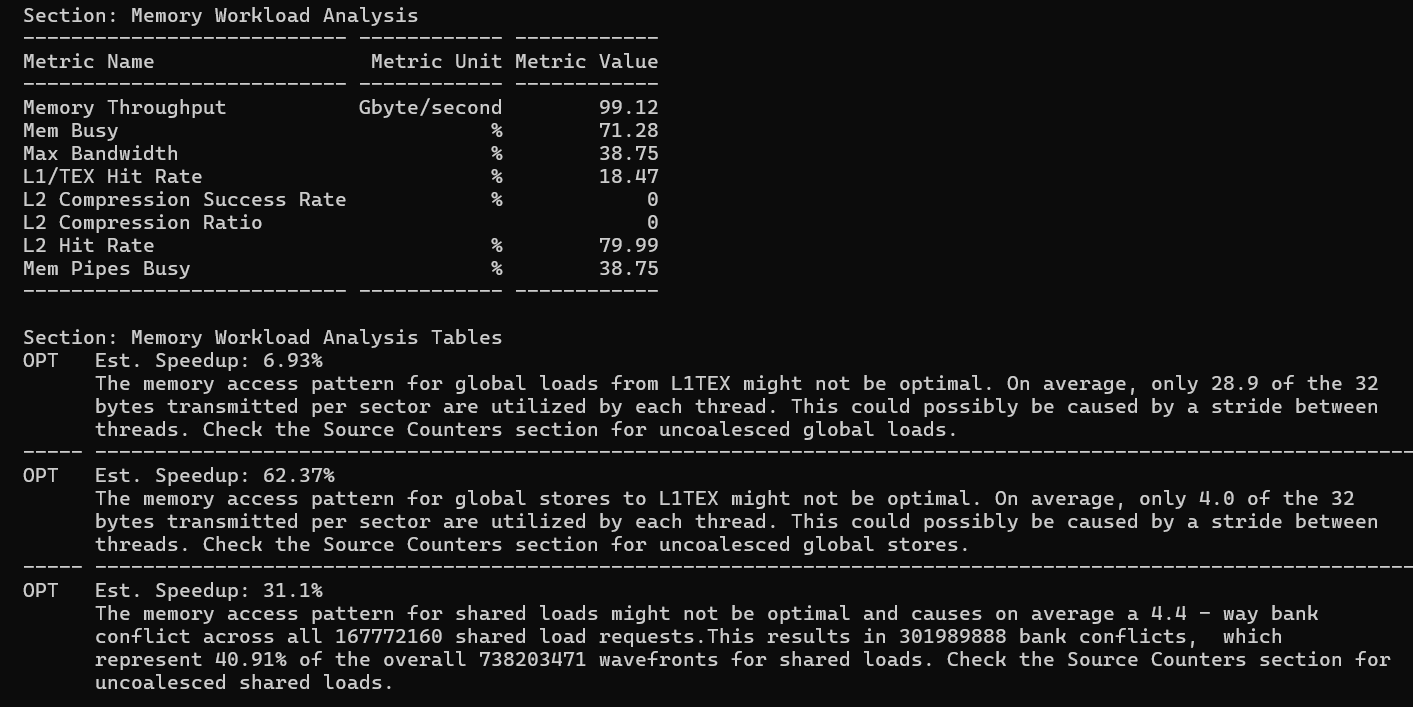Click the 'Metric Unit' column header
Image resolution: width=1413 pixels, height=707 pixels.
pos(437,62)
